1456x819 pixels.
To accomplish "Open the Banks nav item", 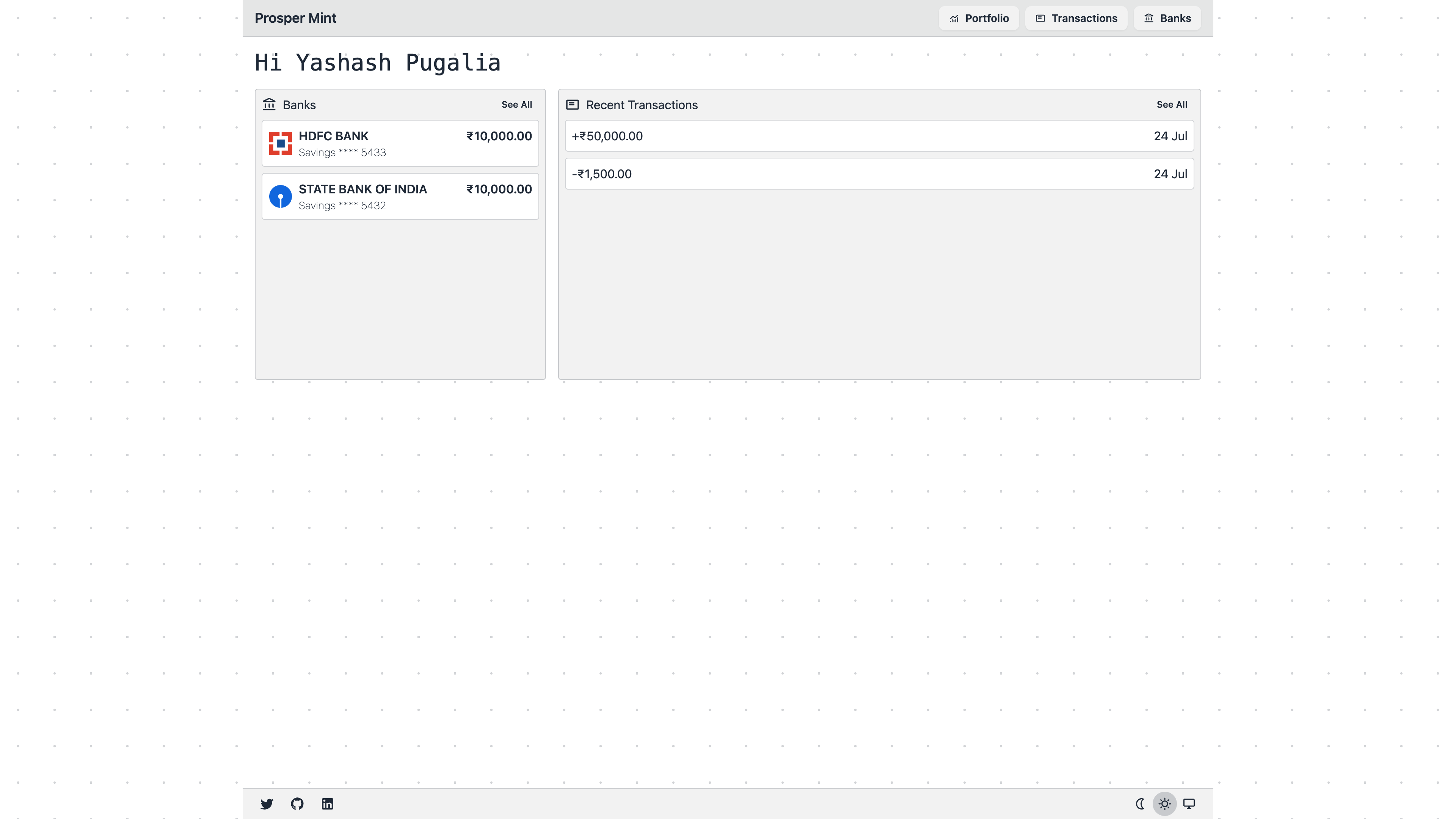I will point(1167,18).
